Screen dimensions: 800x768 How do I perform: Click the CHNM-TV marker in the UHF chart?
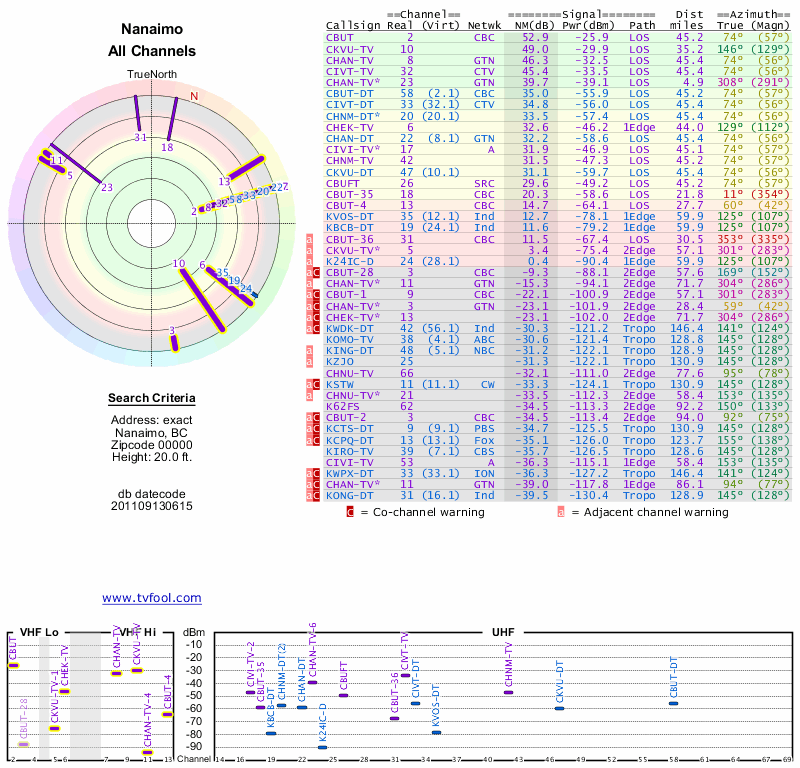(x=508, y=692)
